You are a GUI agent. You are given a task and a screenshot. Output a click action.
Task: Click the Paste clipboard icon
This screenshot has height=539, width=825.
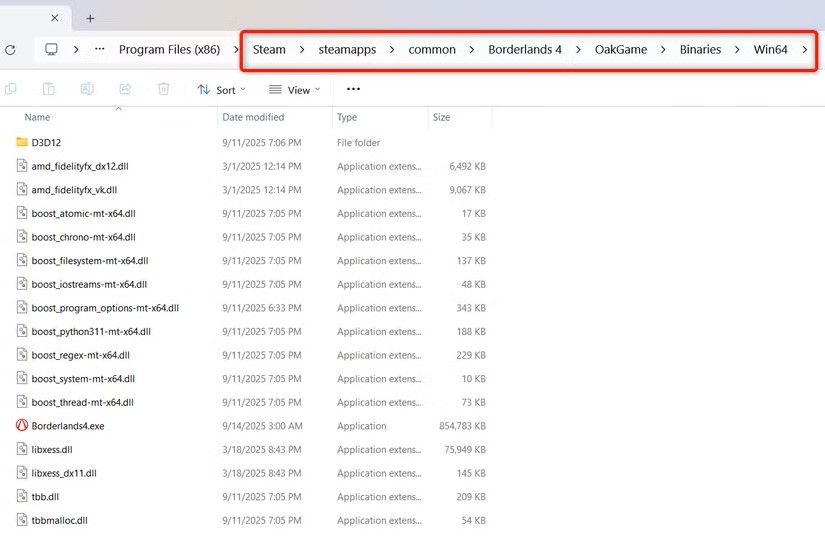48,89
